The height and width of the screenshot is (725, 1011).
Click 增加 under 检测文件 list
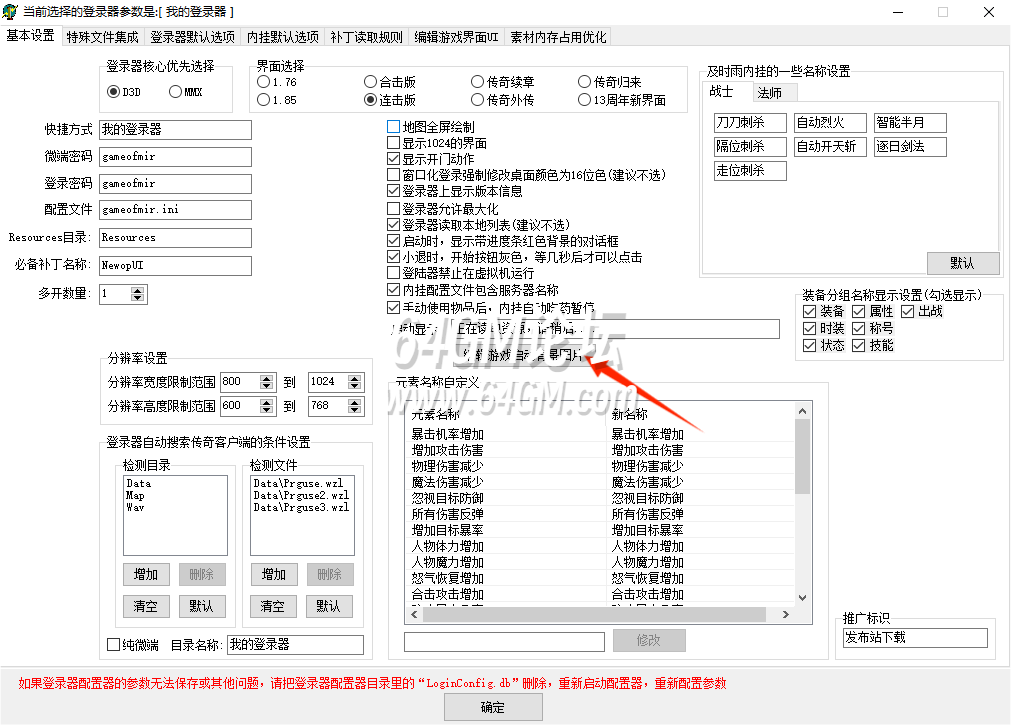click(x=273, y=574)
